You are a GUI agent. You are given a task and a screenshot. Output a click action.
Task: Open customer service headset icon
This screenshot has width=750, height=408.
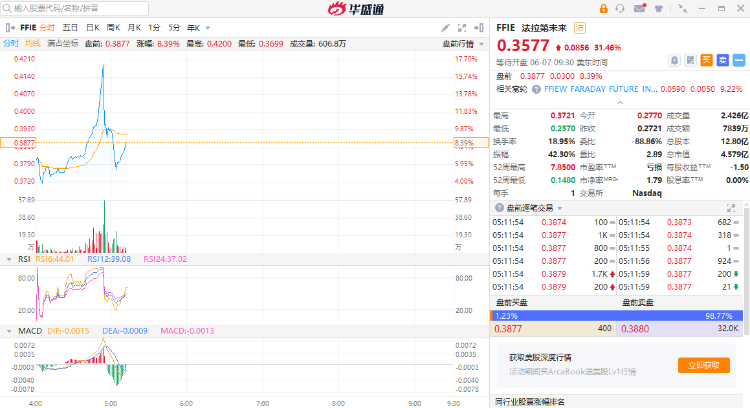point(622,8)
